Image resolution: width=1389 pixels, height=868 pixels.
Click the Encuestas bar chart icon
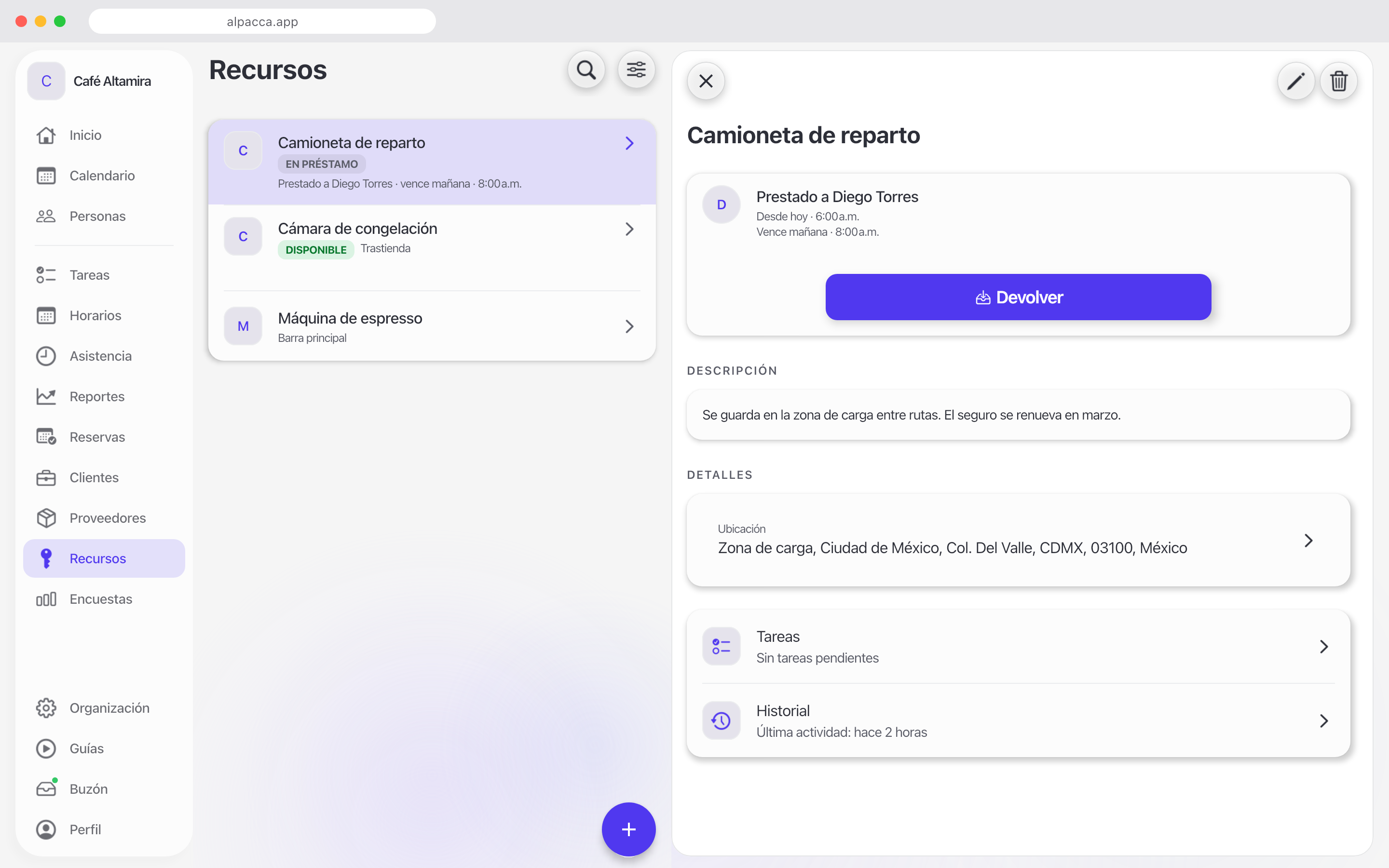pyautogui.click(x=46, y=599)
